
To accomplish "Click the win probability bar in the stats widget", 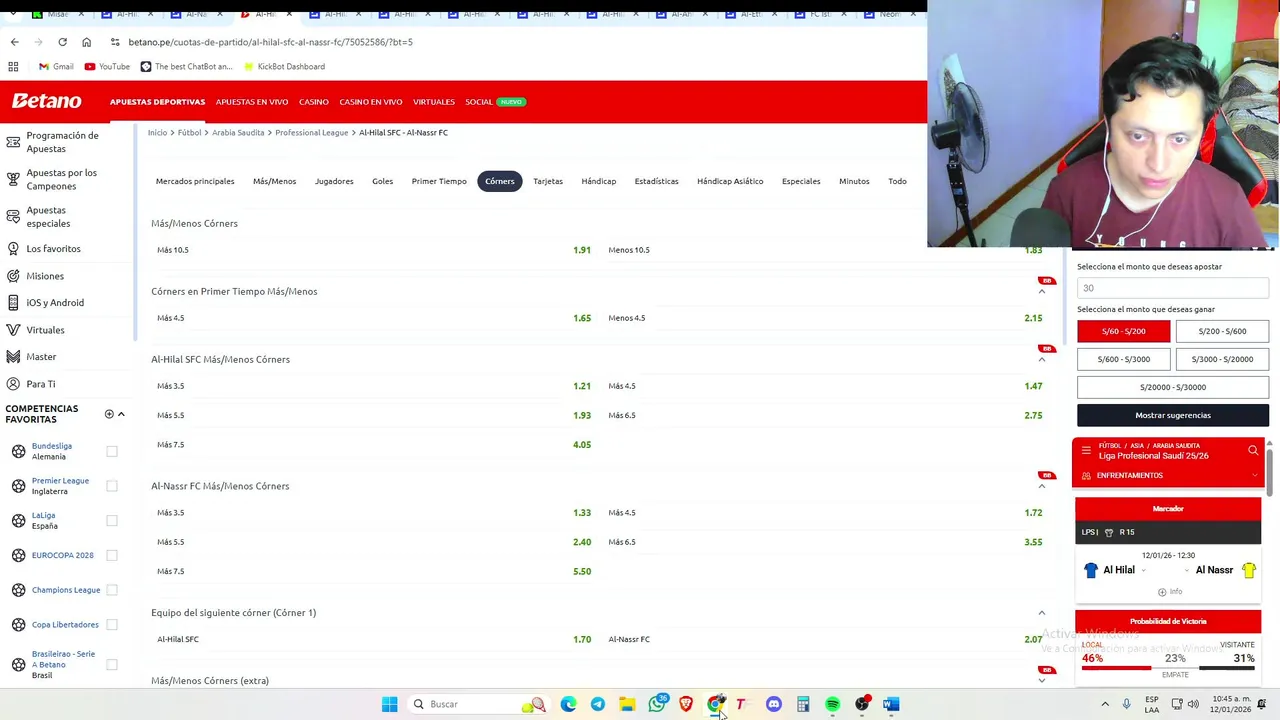I will 1168,668.
